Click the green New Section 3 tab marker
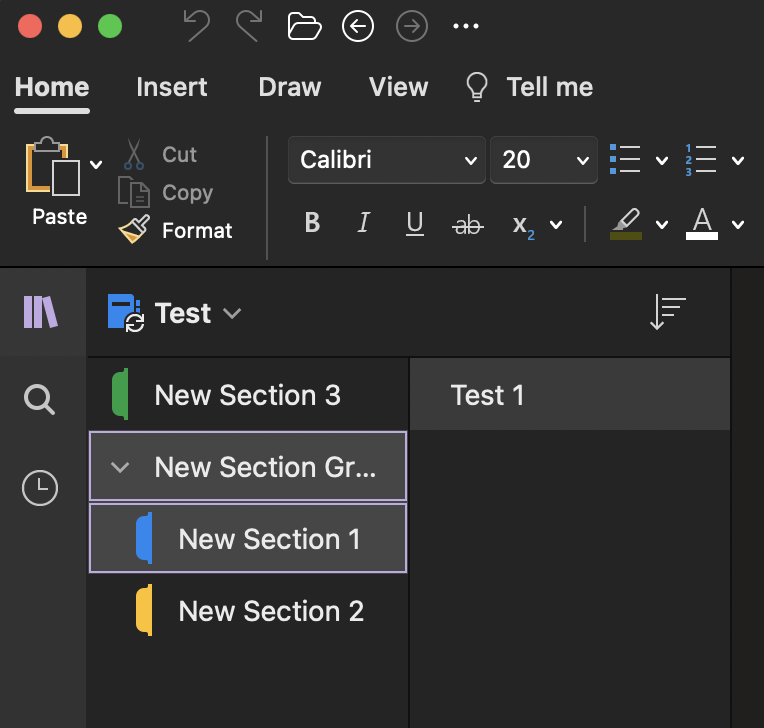764x728 pixels. 120,394
